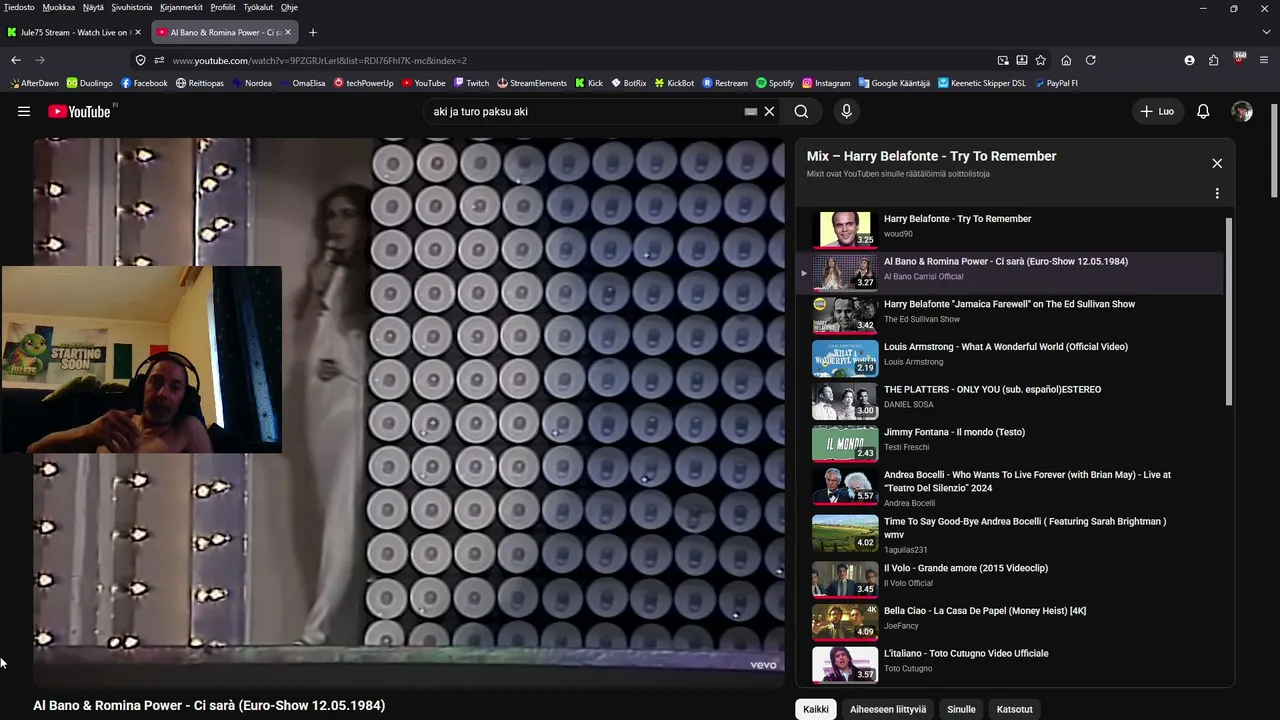Reload the page in the browser
Viewport: 1280px width, 720px height.
[x=1091, y=60]
